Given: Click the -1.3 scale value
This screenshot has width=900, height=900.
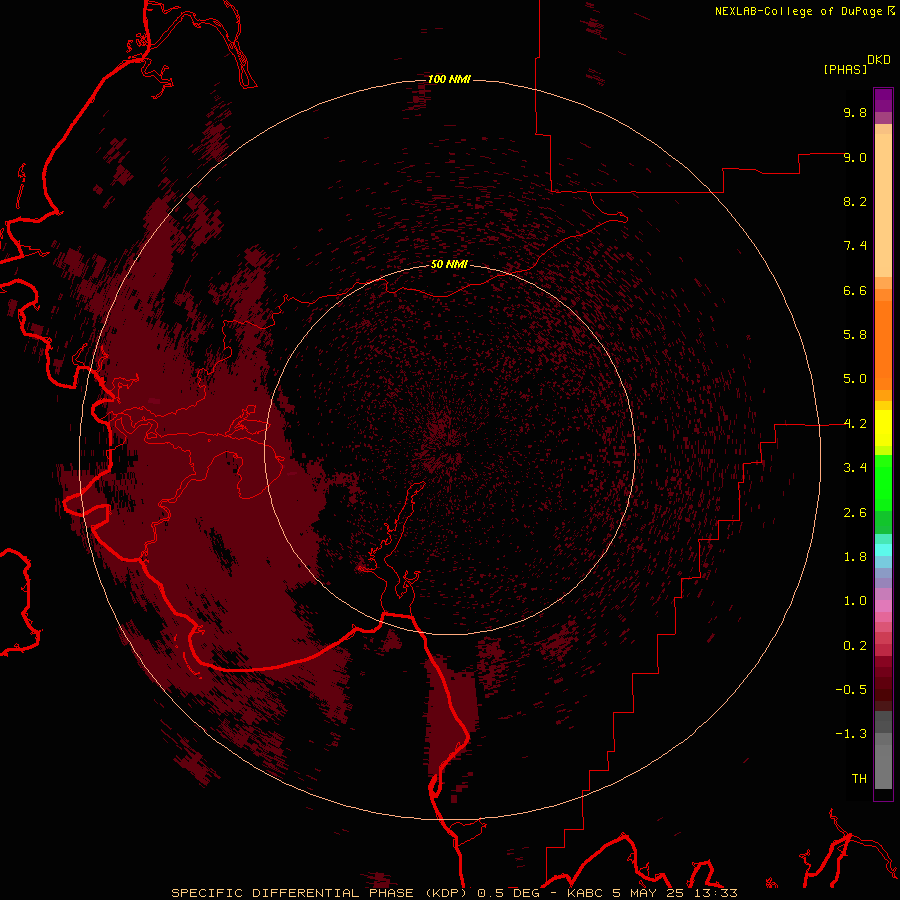Looking at the screenshot, I should 851,734.
